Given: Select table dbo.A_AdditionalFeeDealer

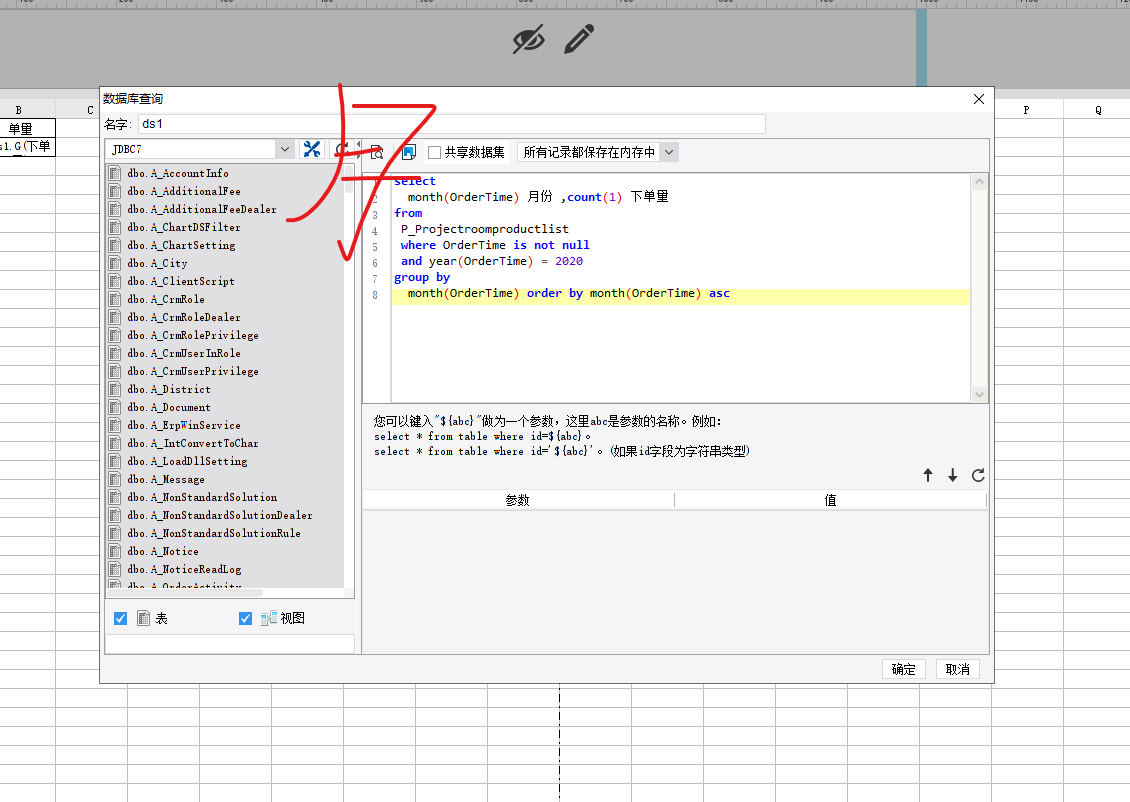Looking at the screenshot, I should coord(202,209).
